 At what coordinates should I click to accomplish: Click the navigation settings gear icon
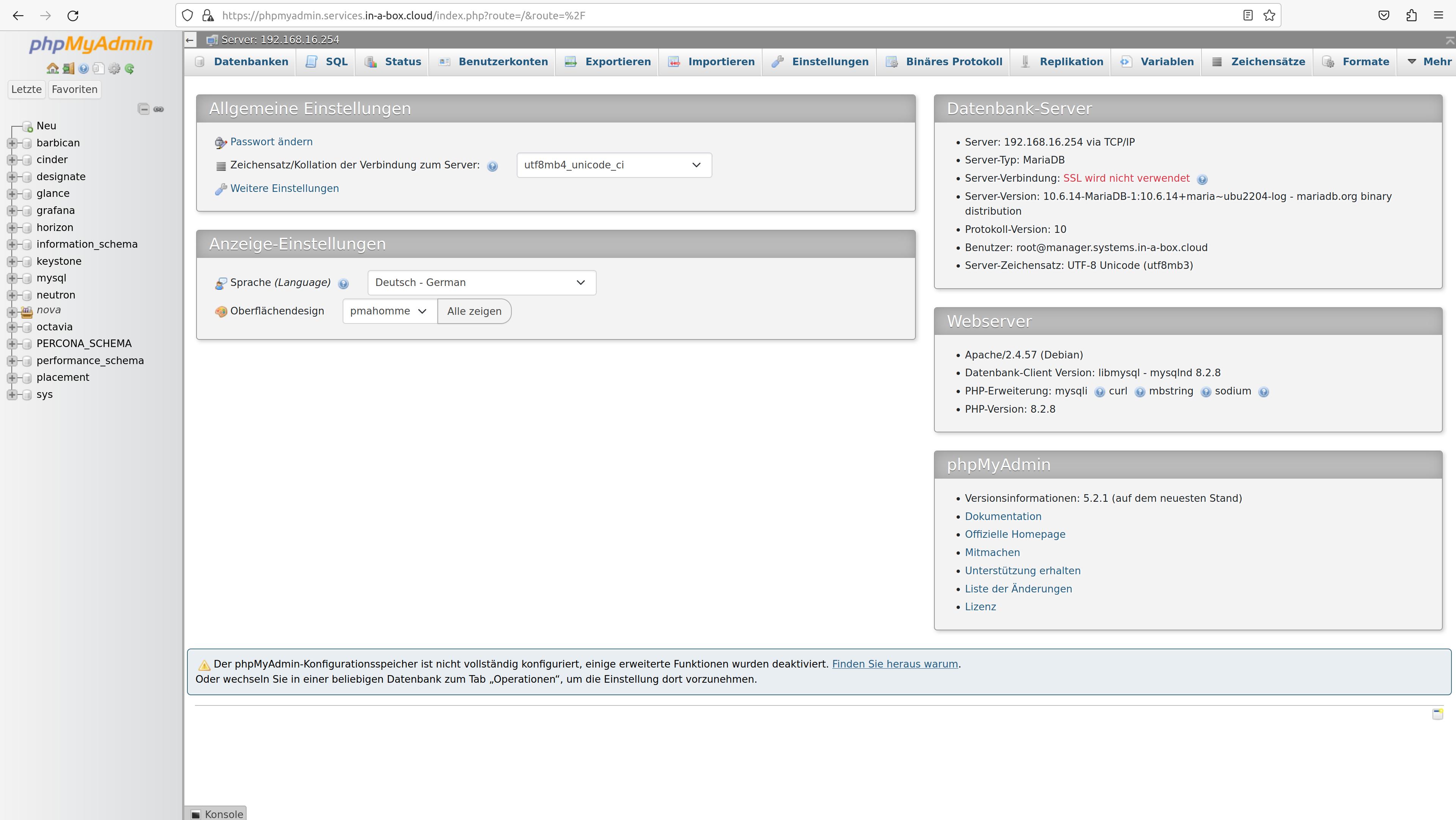[x=114, y=68]
